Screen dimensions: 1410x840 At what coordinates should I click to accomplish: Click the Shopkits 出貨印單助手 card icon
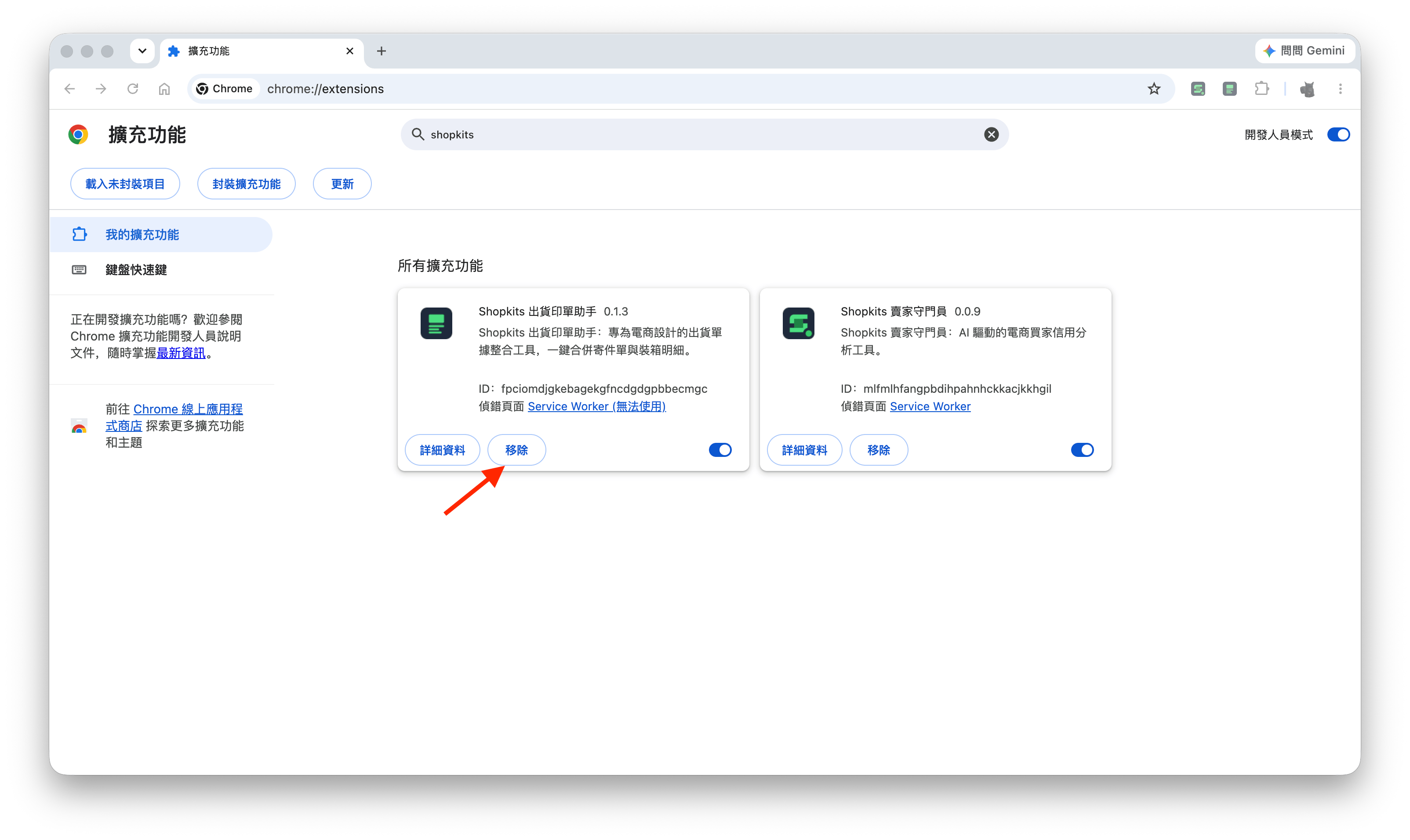click(x=436, y=323)
